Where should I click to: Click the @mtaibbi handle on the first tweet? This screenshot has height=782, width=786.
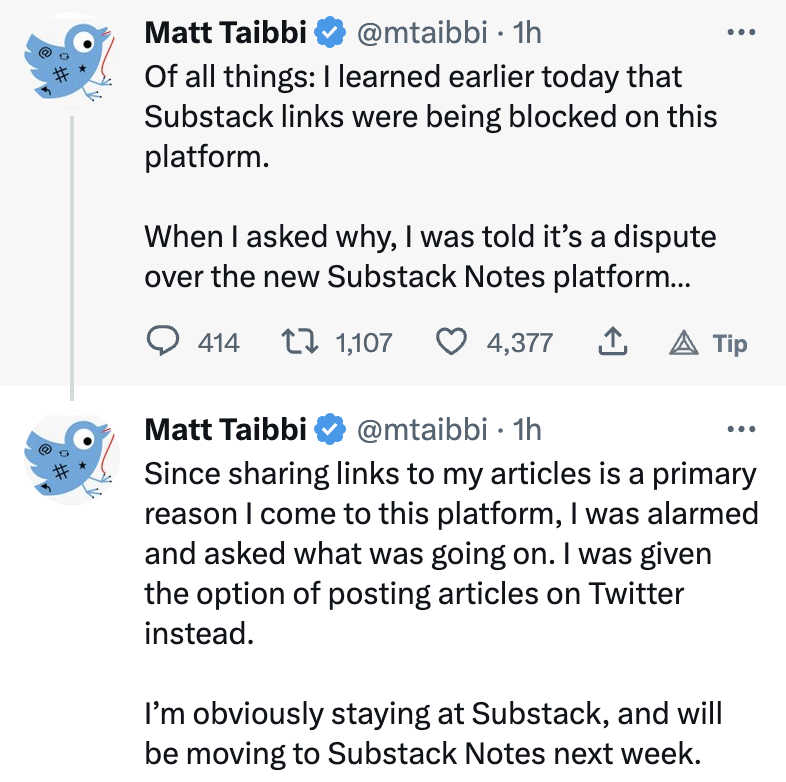point(422,33)
